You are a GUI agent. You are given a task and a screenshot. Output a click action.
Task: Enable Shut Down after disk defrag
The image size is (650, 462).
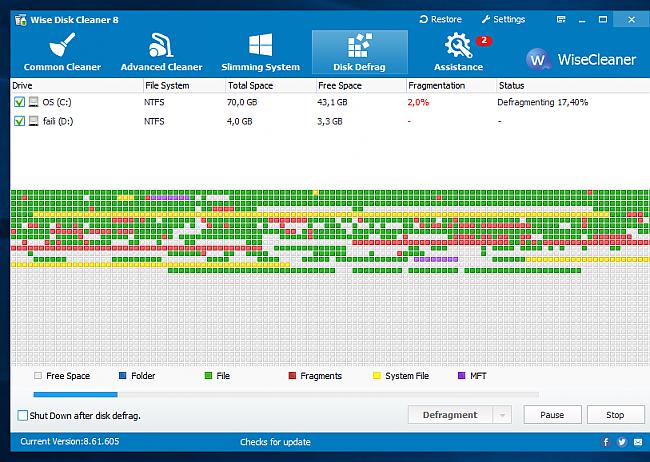click(x=23, y=415)
